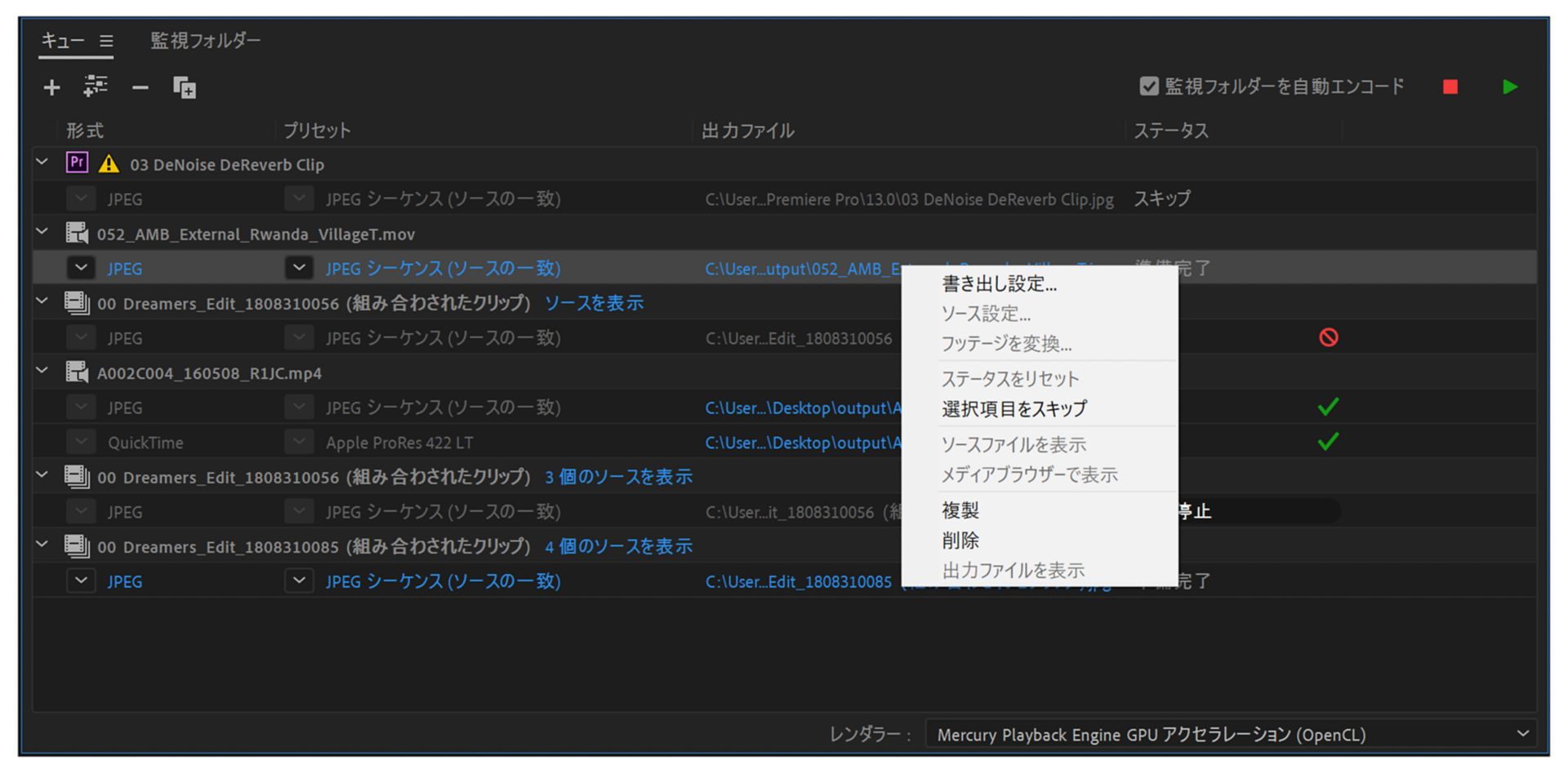Stop encoding with the red stop button

[x=1450, y=87]
